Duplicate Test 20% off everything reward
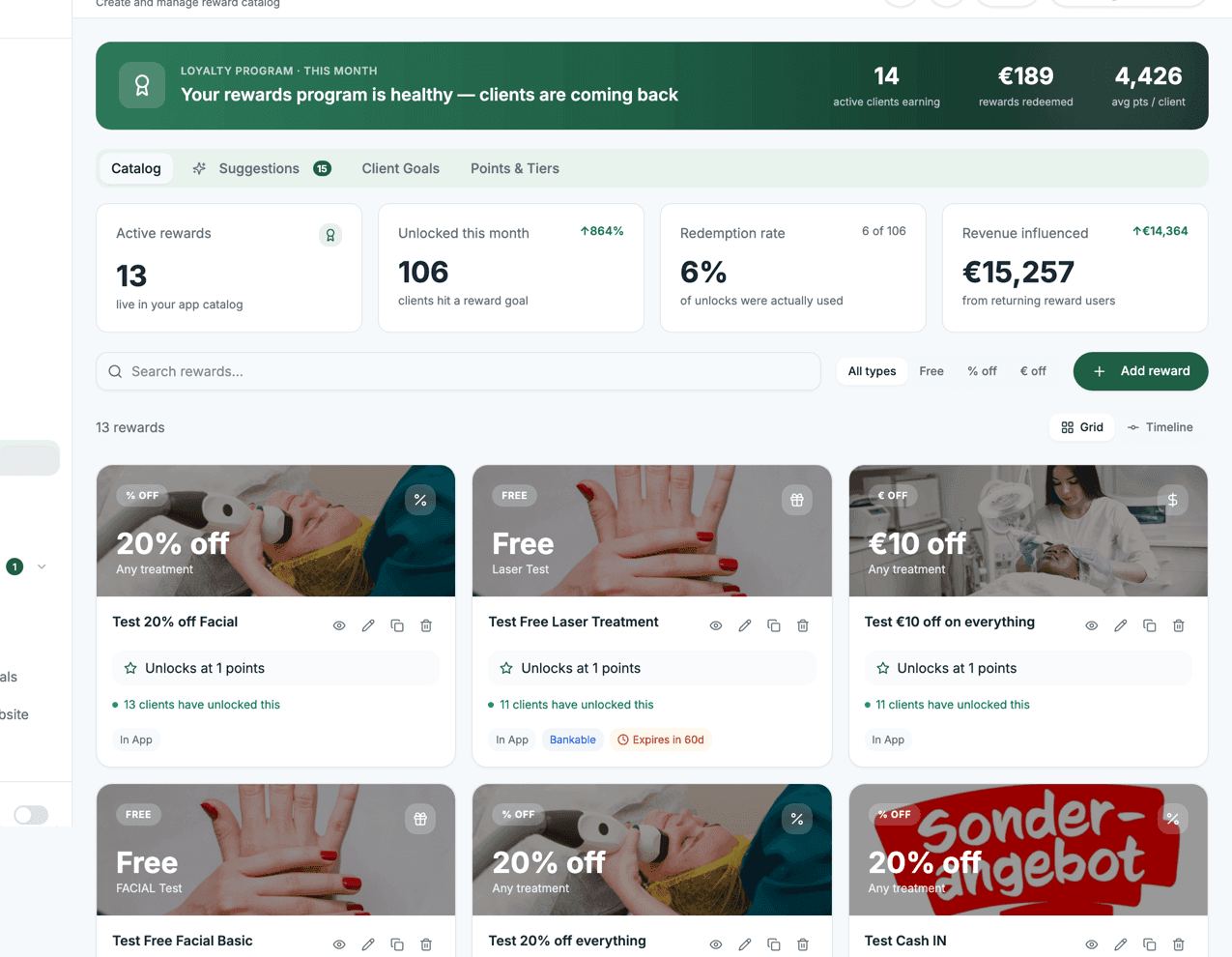 click(774, 944)
